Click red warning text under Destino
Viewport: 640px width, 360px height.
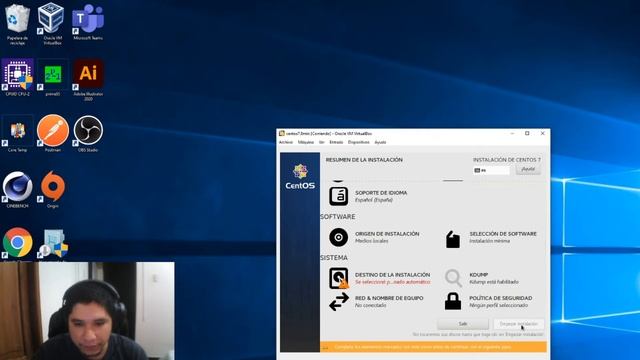tap(392, 282)
